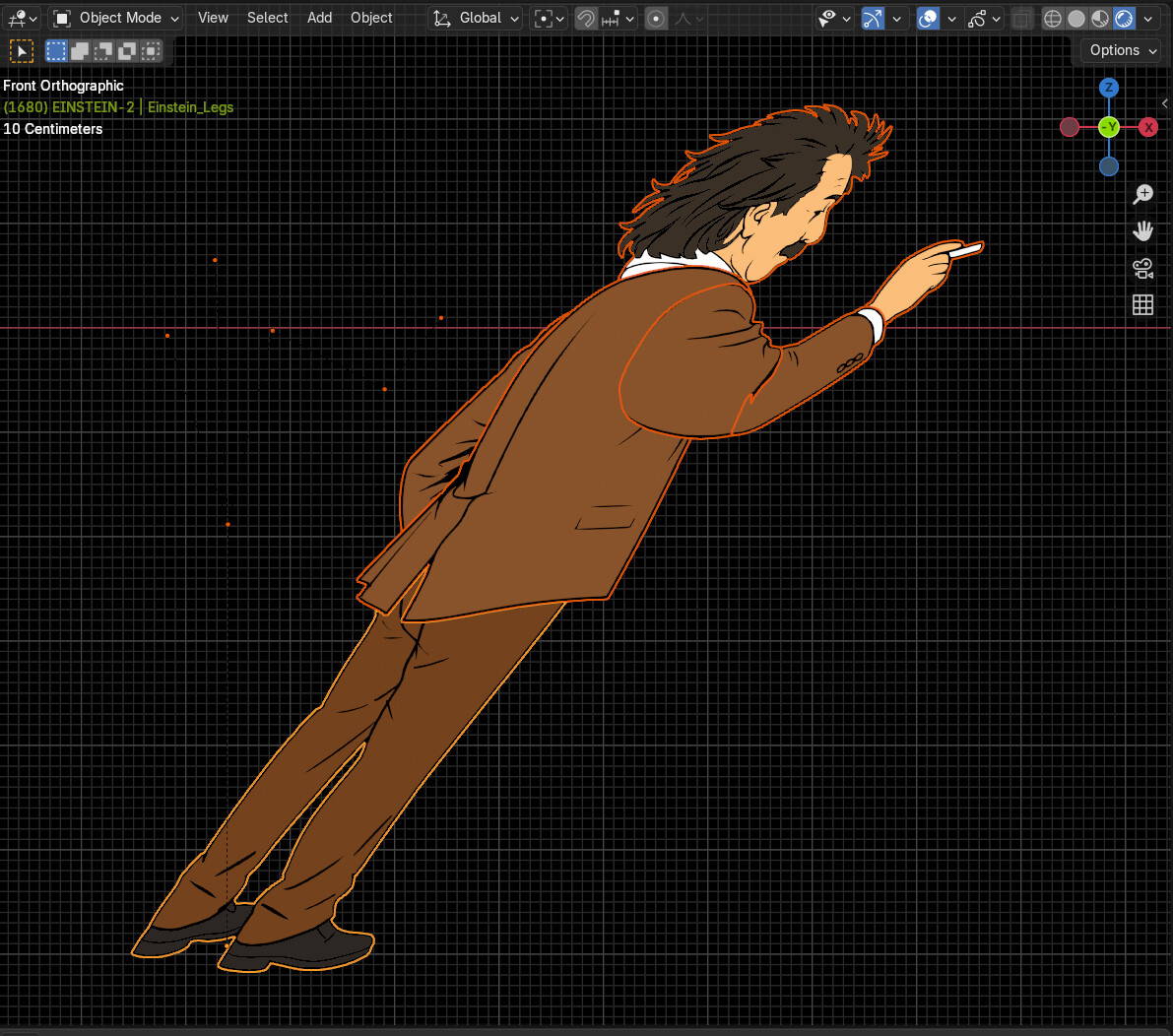This screenshot has height=1036, width=1173.
Task: Click the 'Front Orthographic' view label
Action: coord(64,86)
